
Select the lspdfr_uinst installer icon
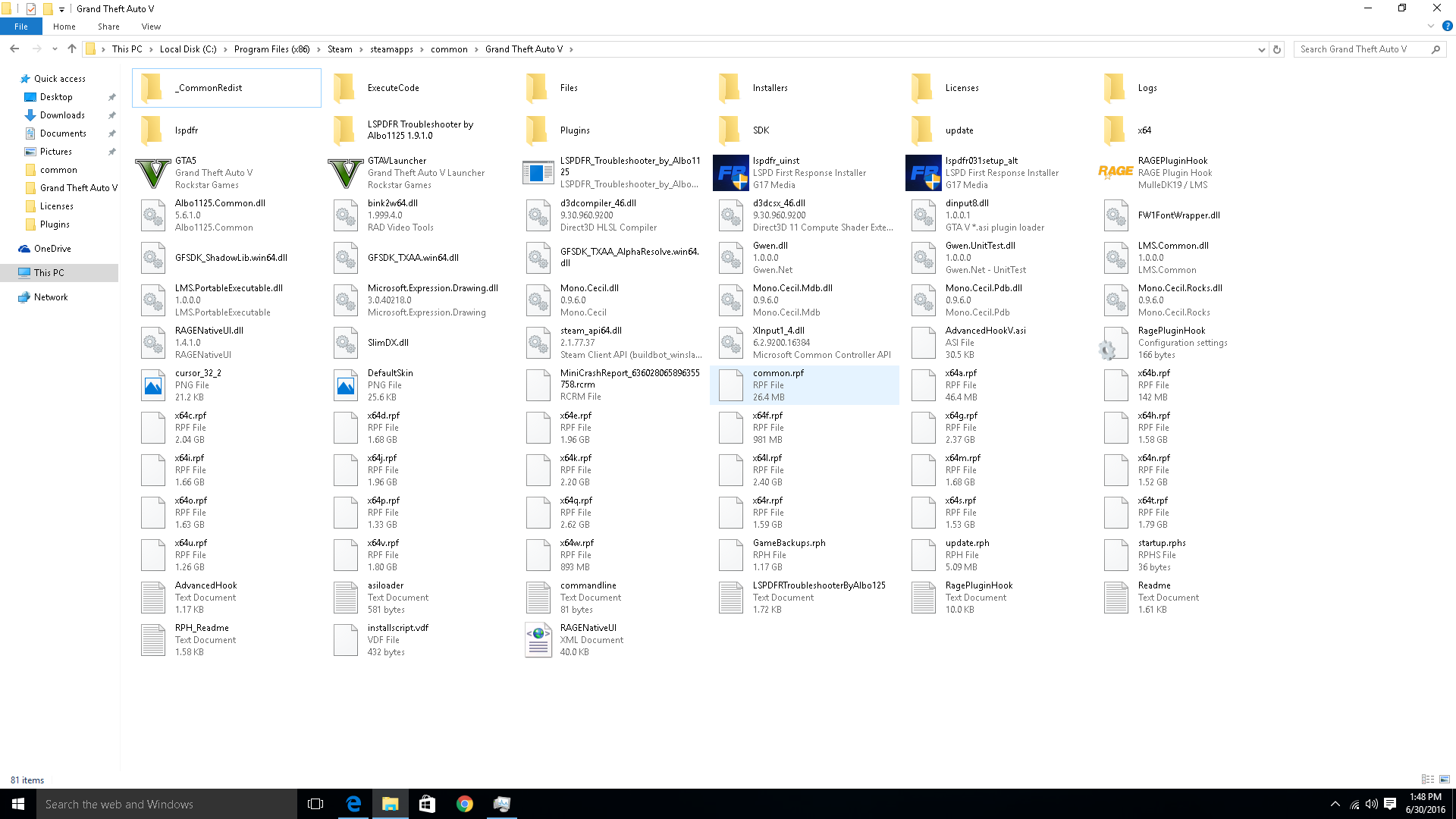pyautogui.click(x=730, y=173)
